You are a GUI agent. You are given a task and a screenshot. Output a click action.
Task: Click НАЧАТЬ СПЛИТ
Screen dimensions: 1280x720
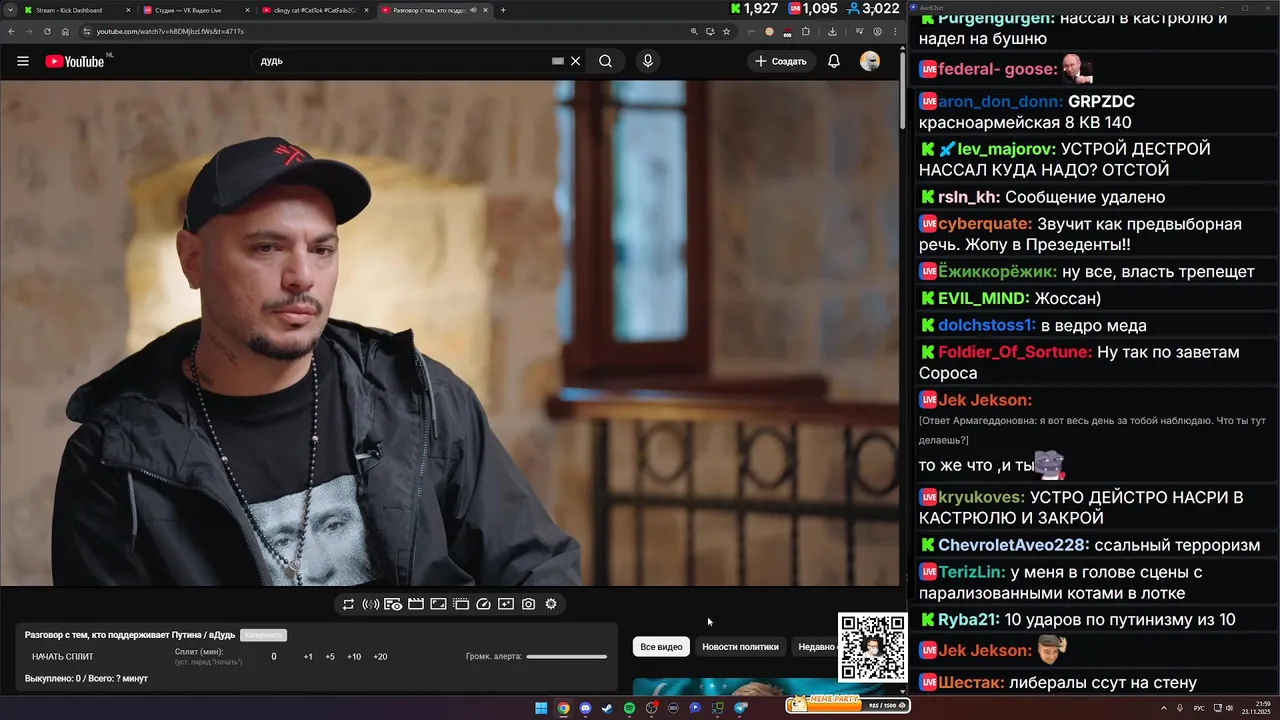click(63, 657)
